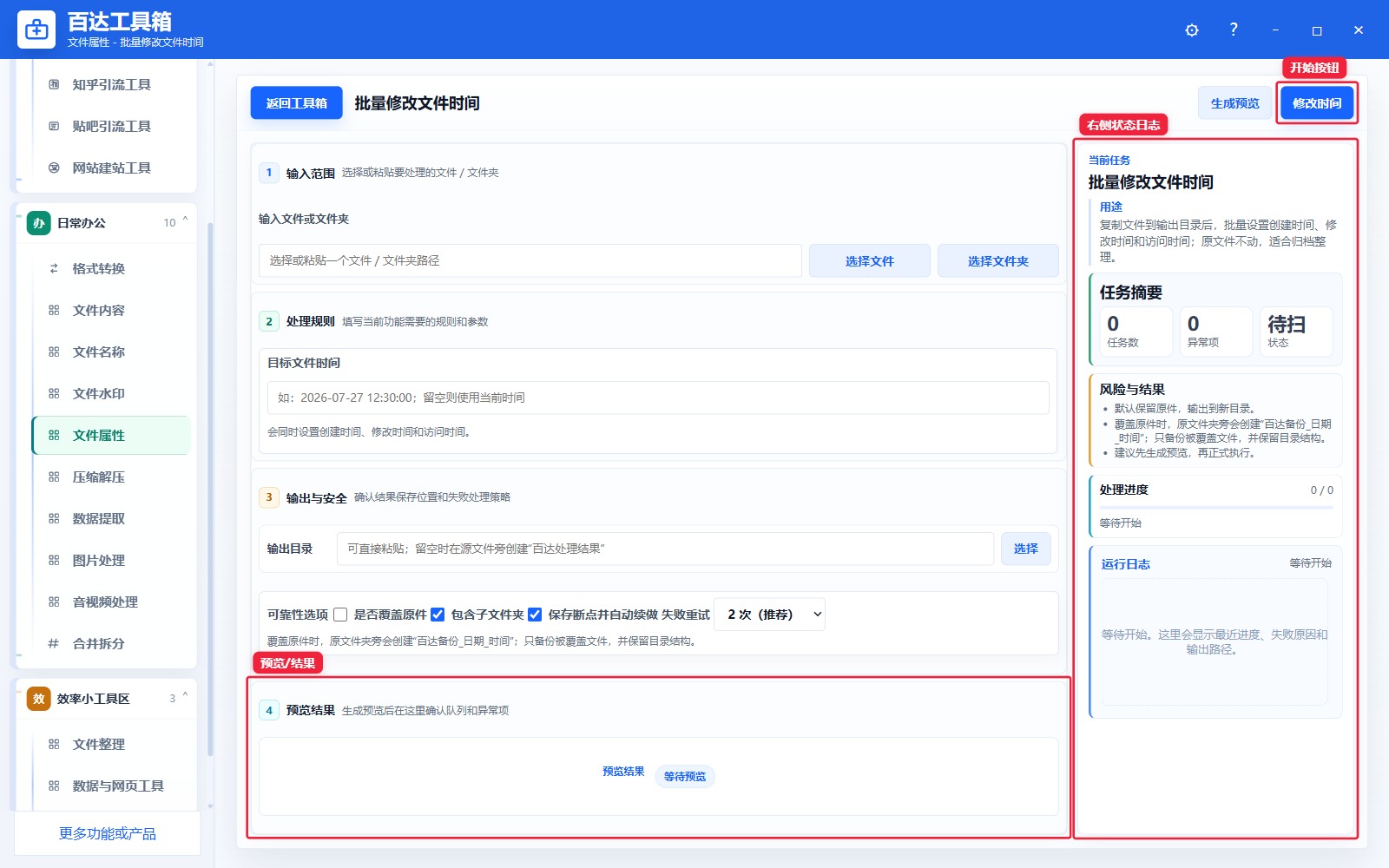The image size is (1389, 868).
Task: Click the 选择文件 button
Action: point(870,260)
